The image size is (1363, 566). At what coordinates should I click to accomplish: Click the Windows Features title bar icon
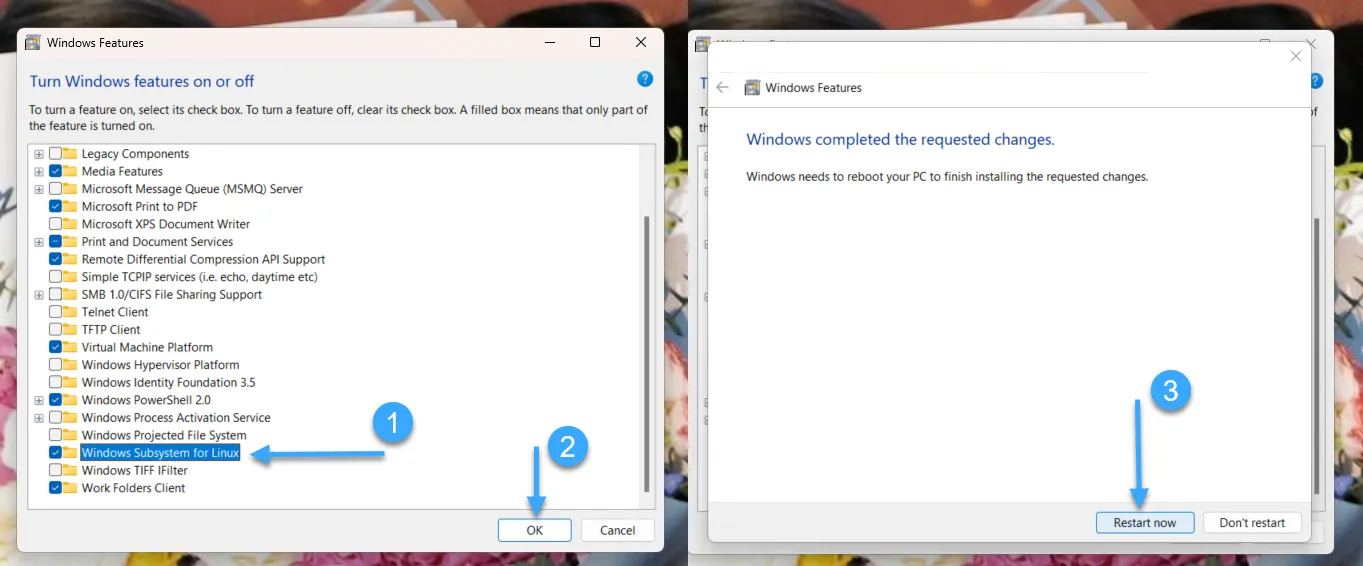[x=32, y=43]
